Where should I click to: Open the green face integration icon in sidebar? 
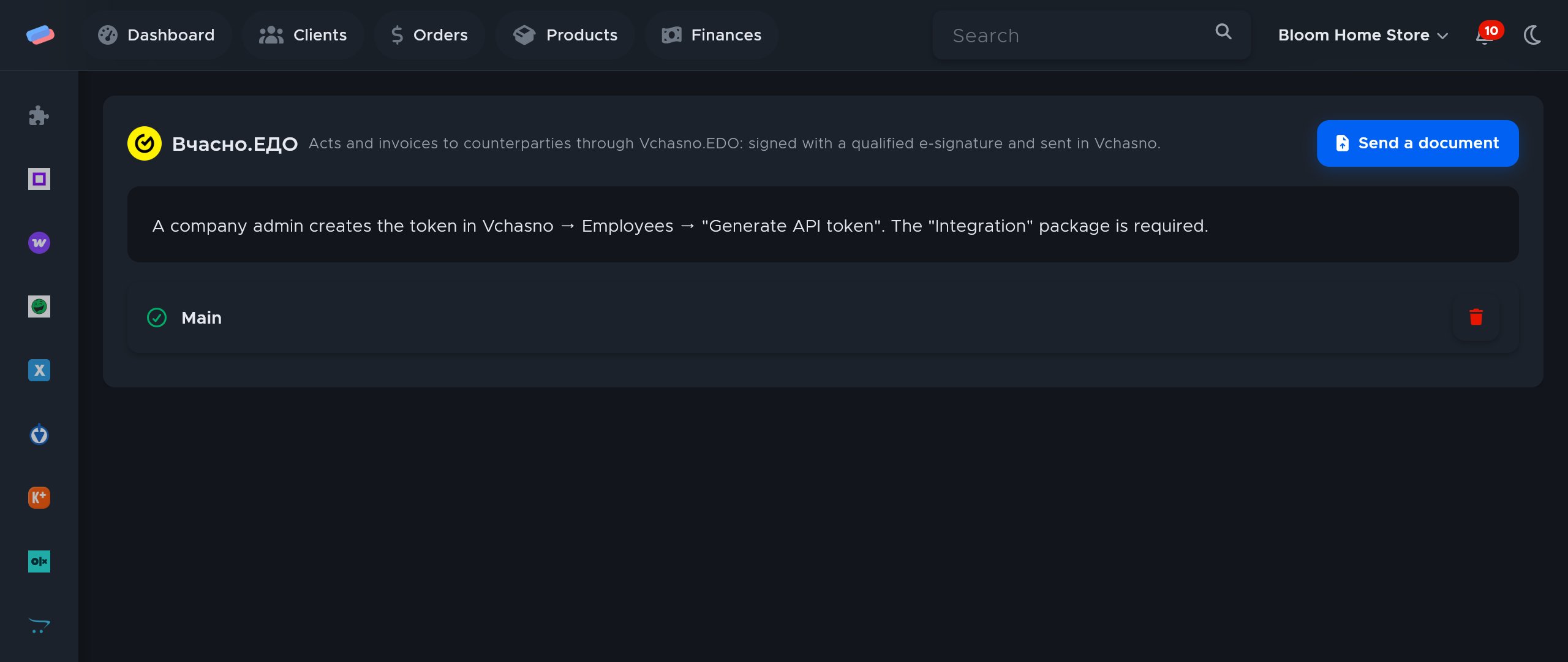(x=39, y=306)
